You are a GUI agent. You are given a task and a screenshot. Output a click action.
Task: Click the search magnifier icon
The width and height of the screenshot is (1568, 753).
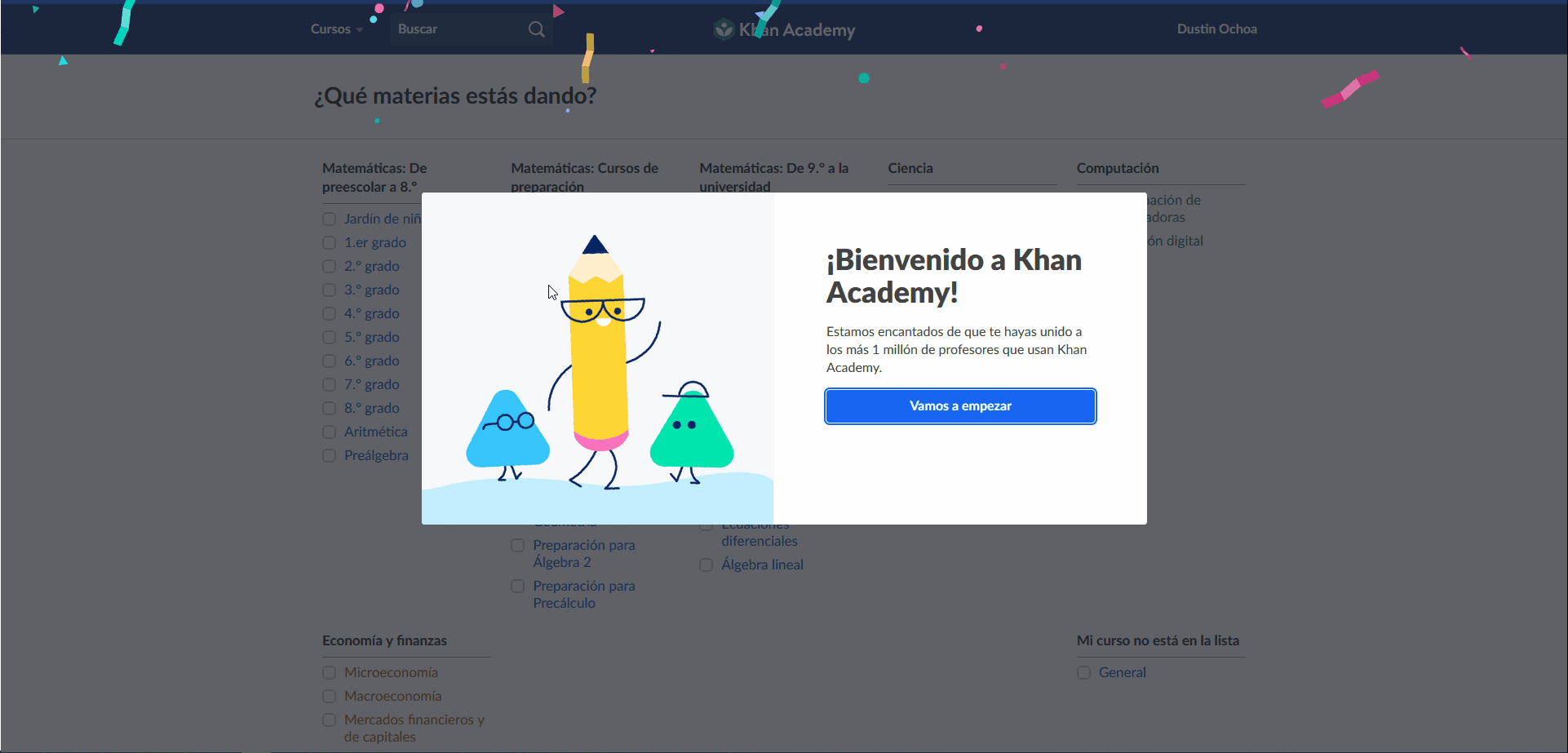pos(536,29)
